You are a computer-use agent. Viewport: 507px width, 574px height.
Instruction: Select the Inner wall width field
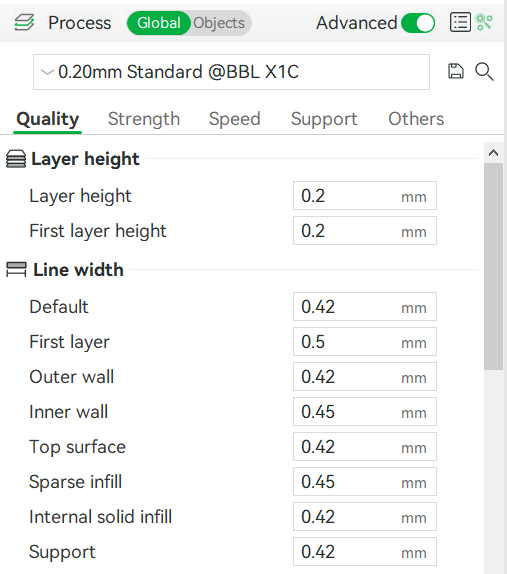(365, 411)
